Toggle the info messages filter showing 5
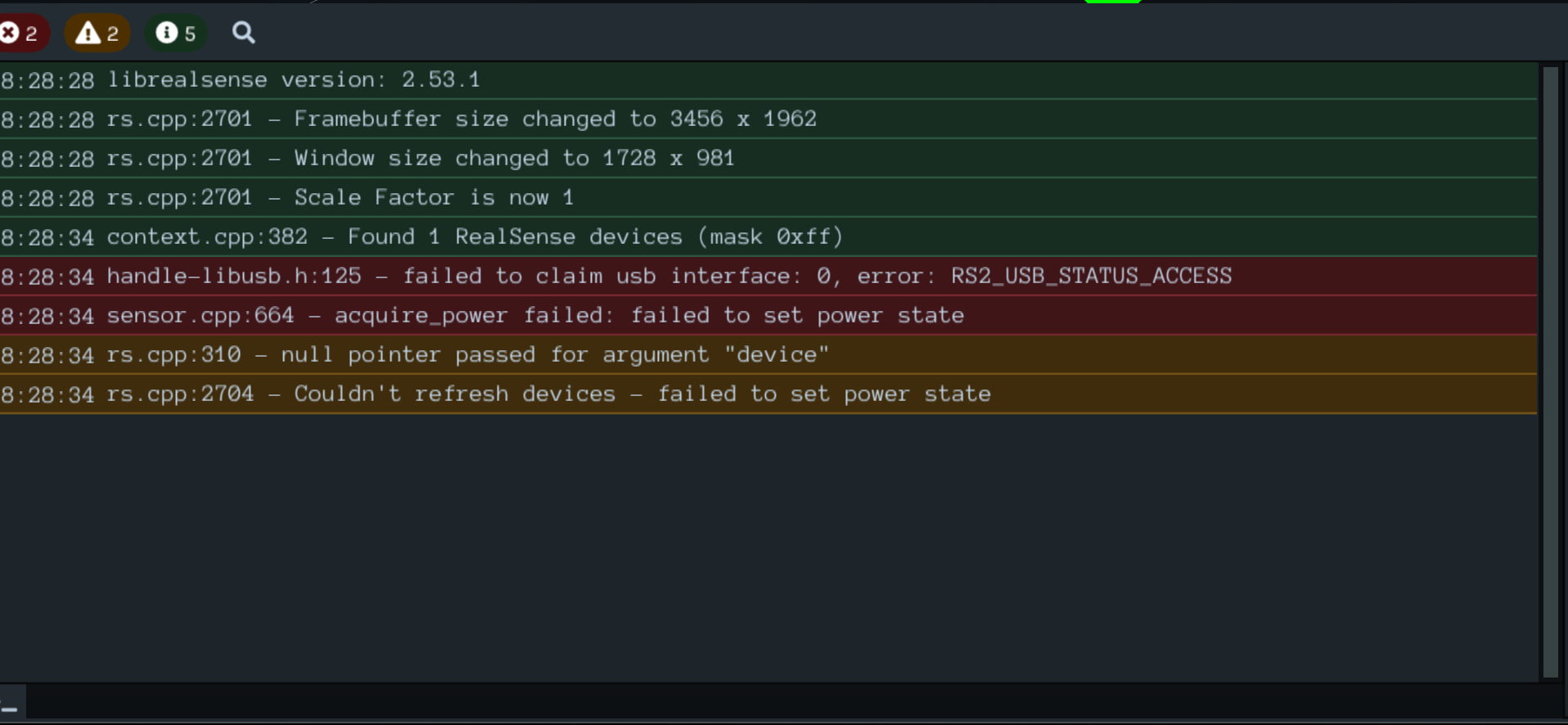The height and width of the screenshot is (725, 1568). pos(176,33)
